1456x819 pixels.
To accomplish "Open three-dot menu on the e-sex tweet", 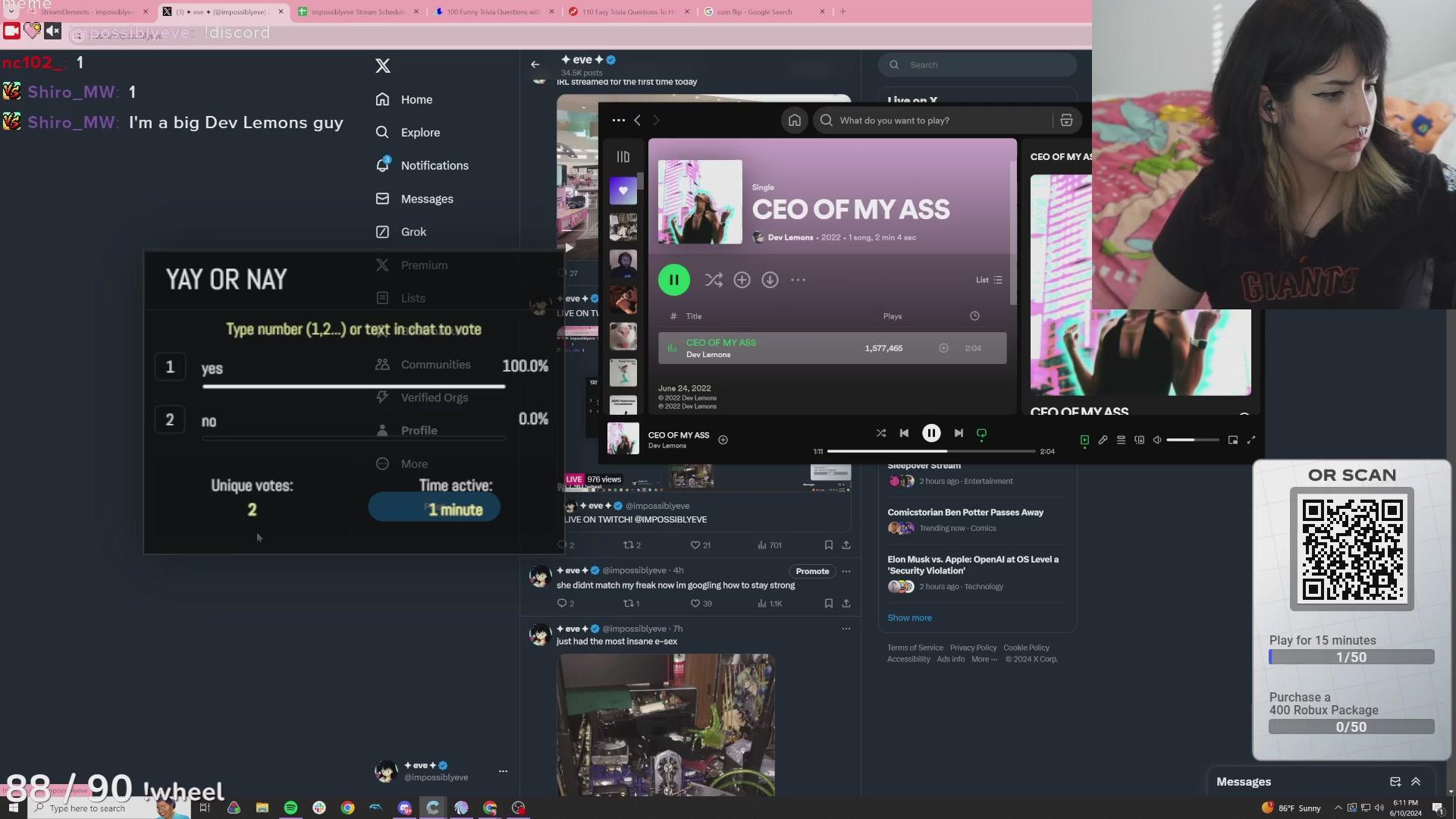I will 846,629.
